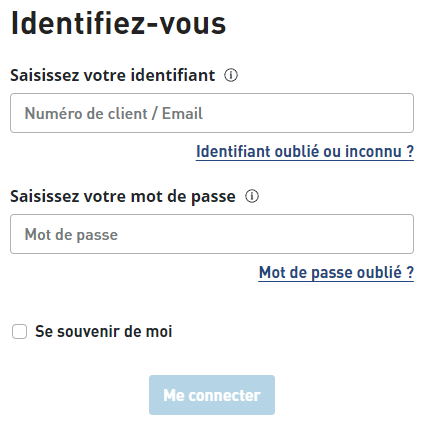Show identifier help via circled i icon
Image resolution: width=424 pixels, height=427 pixels.
(231, 75)
